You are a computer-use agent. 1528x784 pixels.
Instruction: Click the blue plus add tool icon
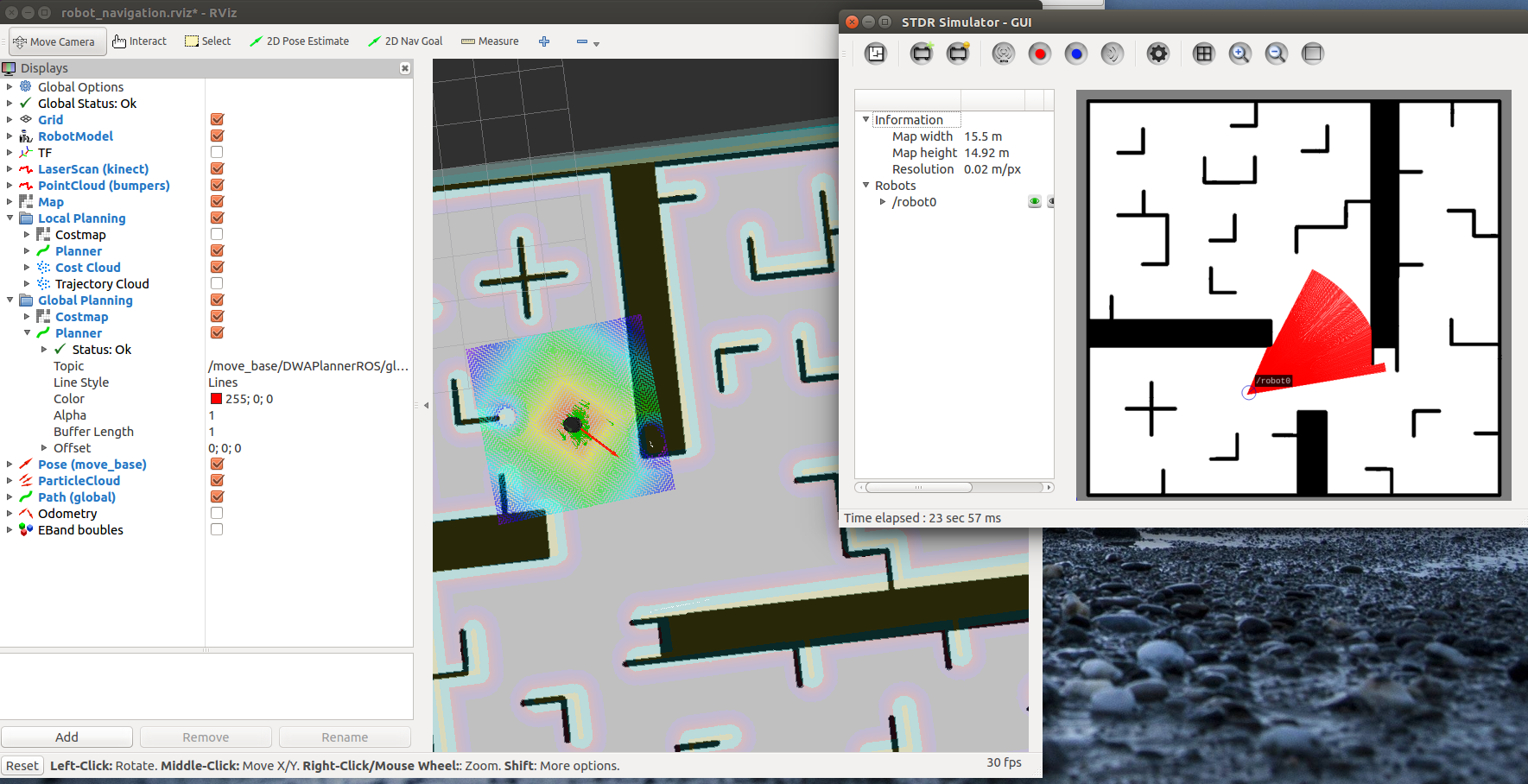[x=544, y=41]
